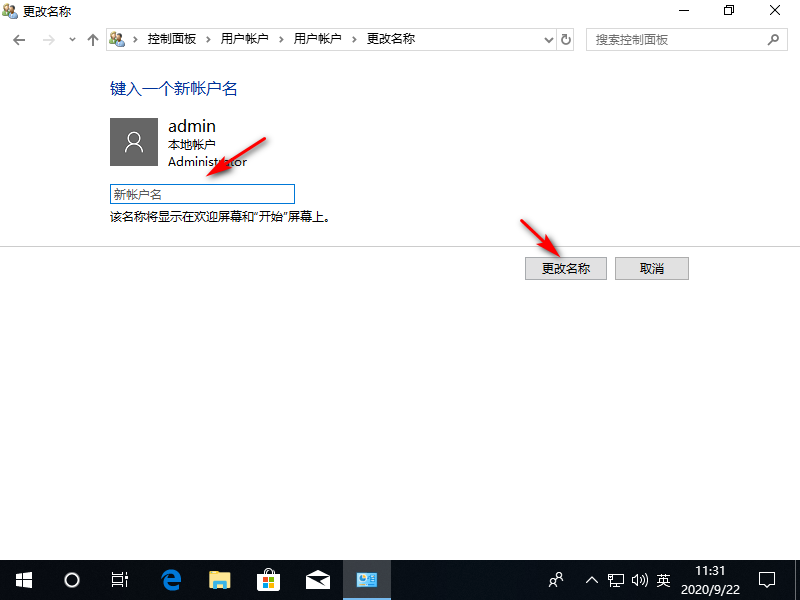Click the 更改名称 button
This screenshot has height=600, width=800.
tap(565, 268)
